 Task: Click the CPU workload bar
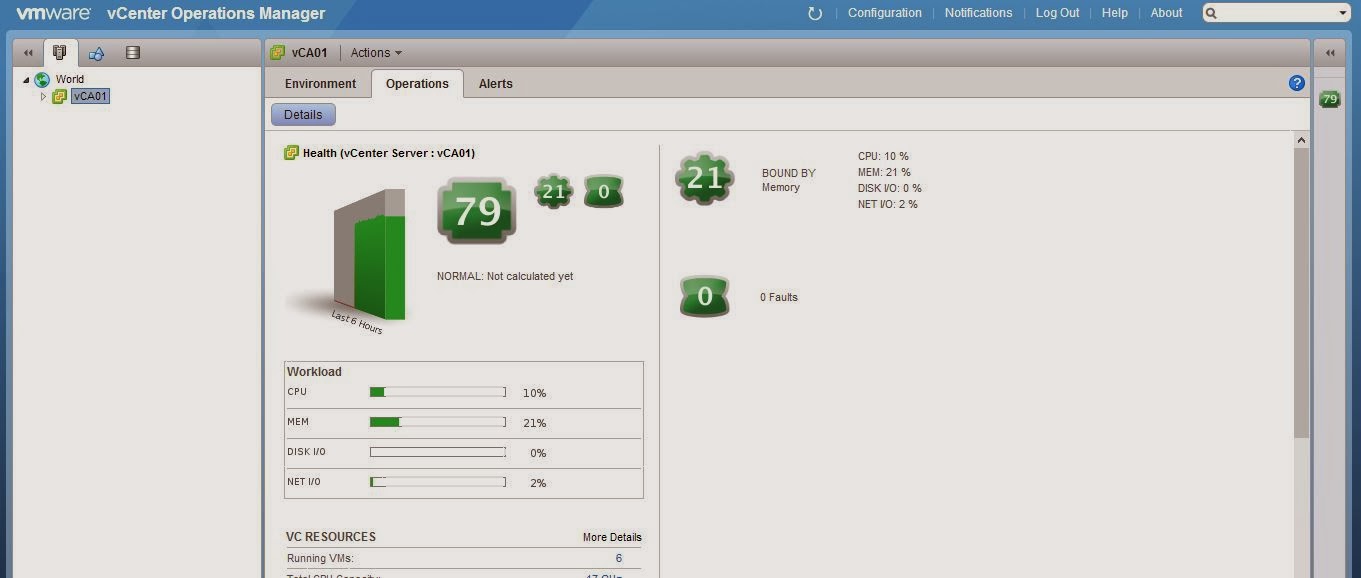(438, 392)
